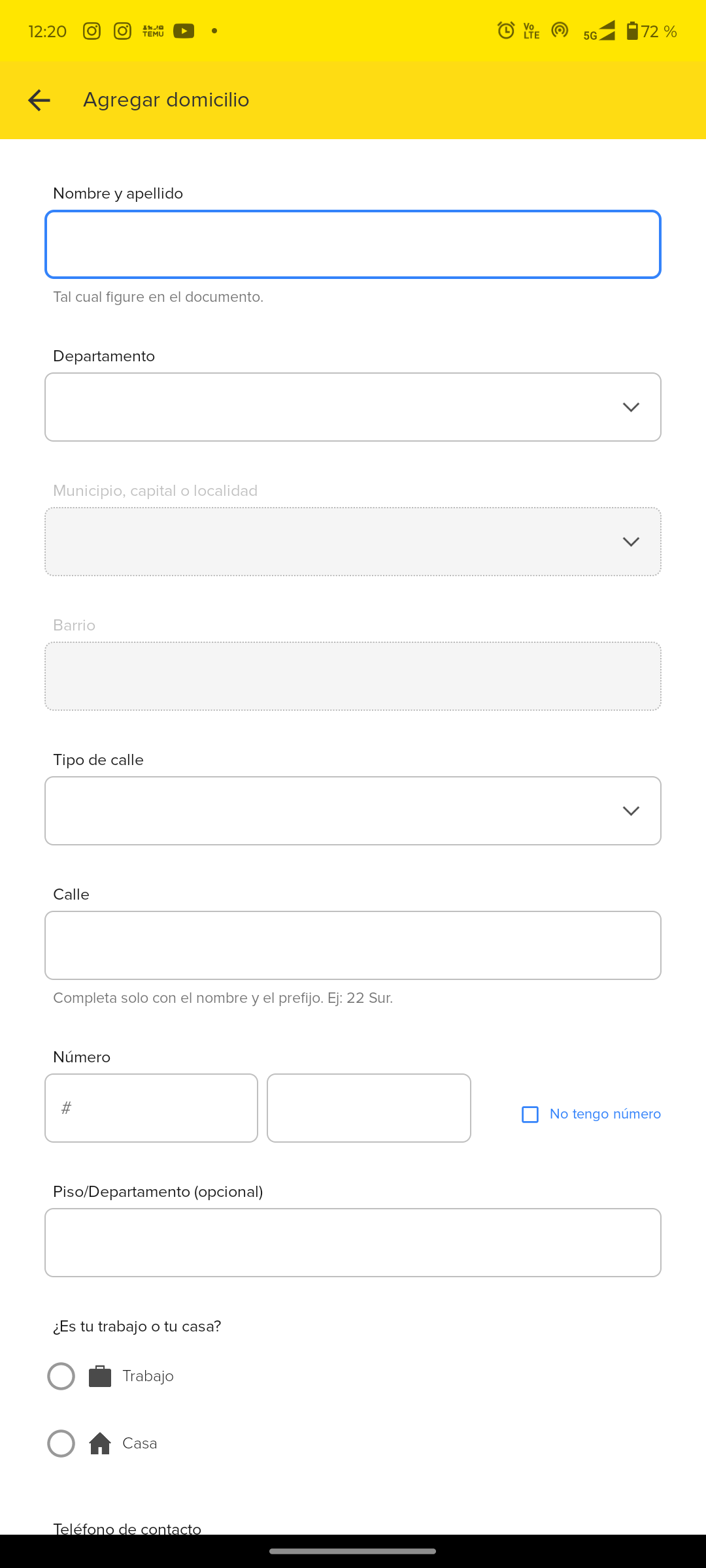The image size is (706, 1568).
Task: Tap the Piso/Departamento optional field
Action: (353, 1243)
